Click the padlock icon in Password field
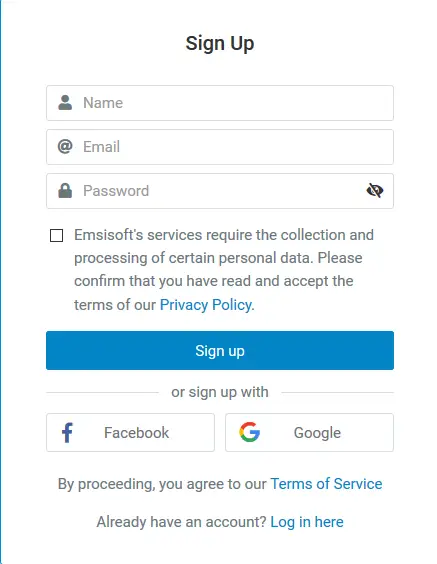Screen dimensions: 437x564 (x=65, y=191)
